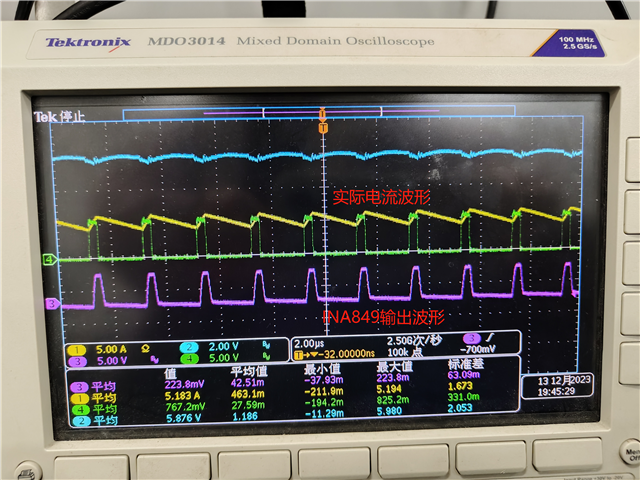Click the 2.00µs timebase readout
The height and width of the screenshot is (480, 640).
(309, 344)
